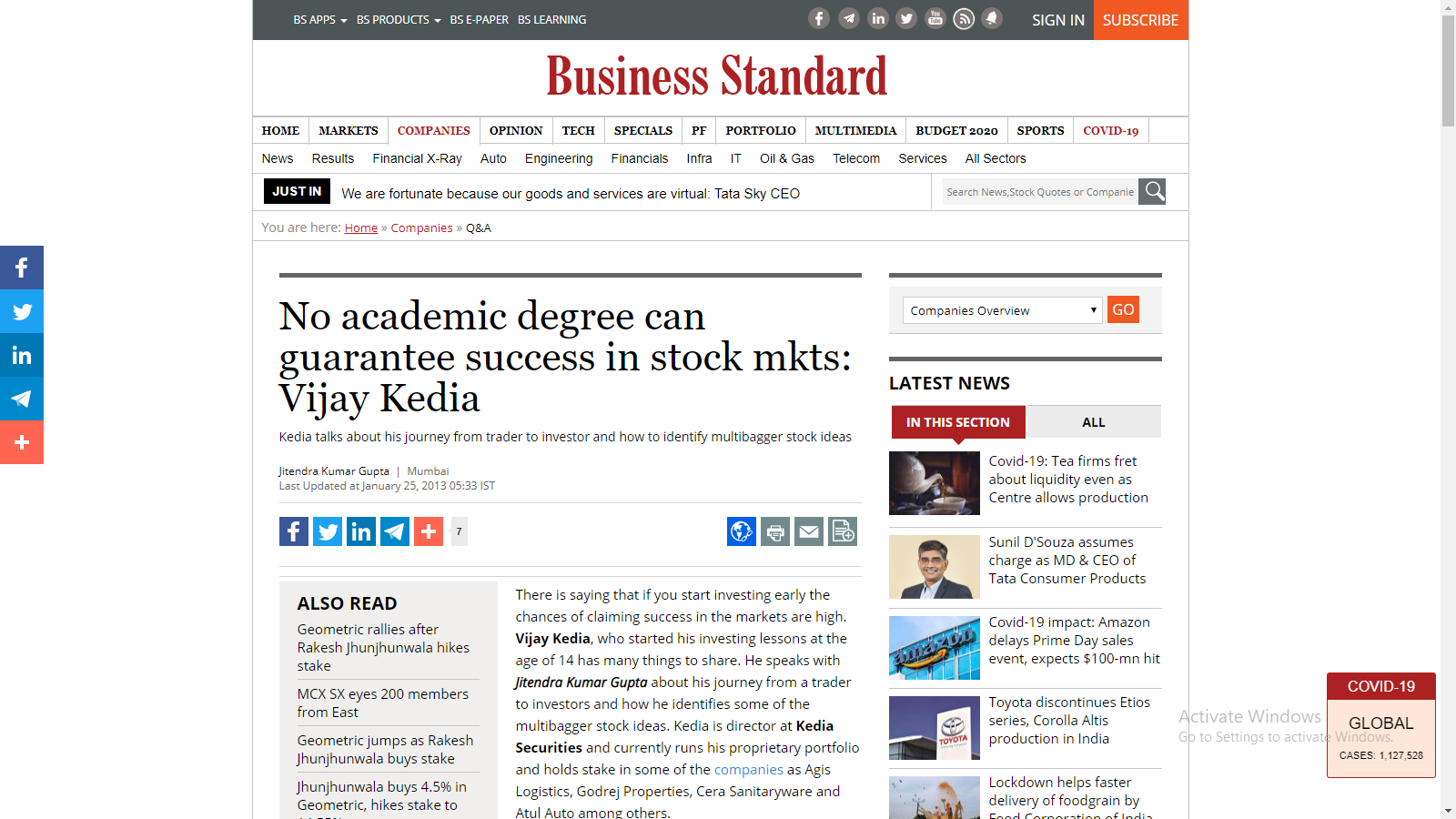
Task: Click the GO button beside Companies Overview
Action: [x=1123, y=309]
